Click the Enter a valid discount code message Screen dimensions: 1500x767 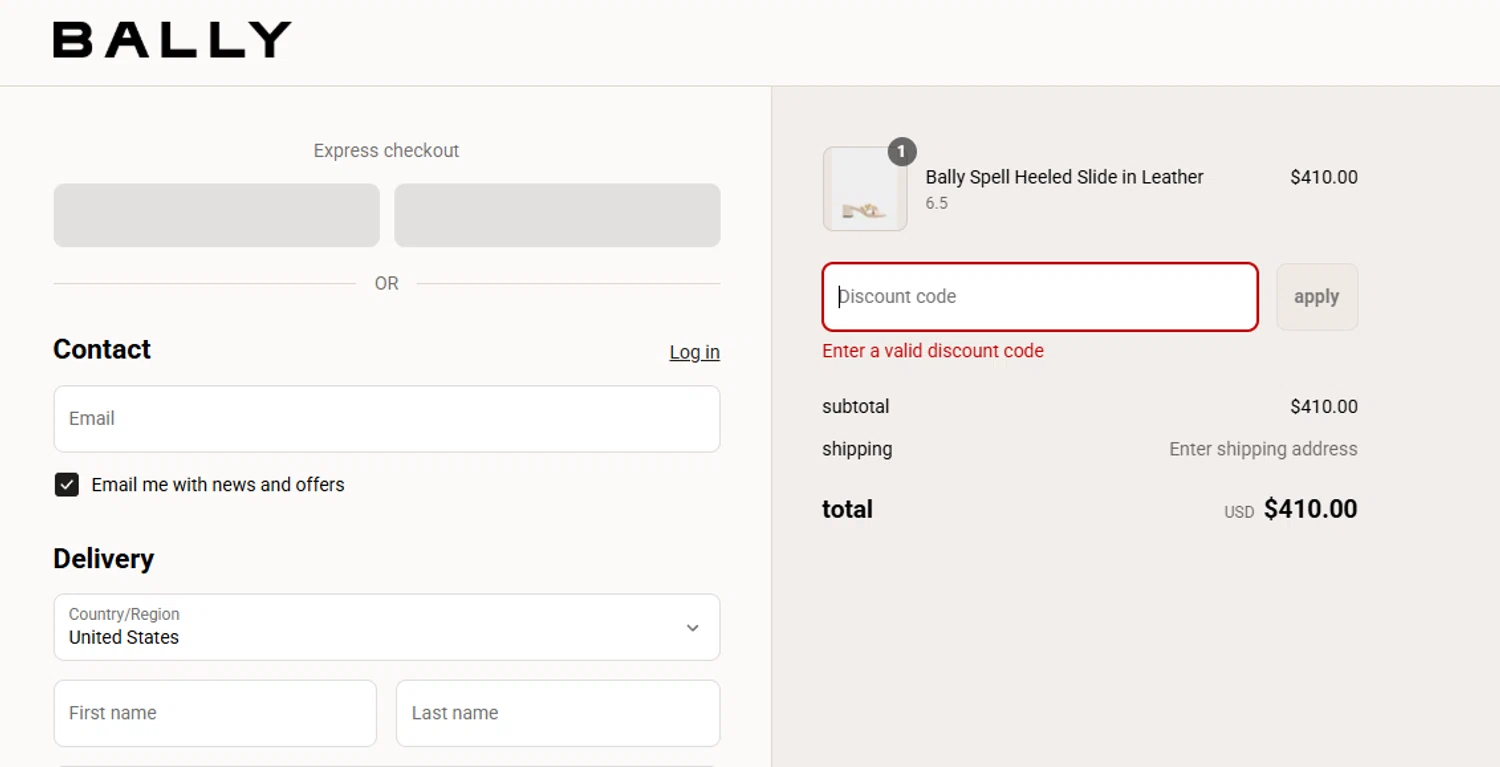click(933, 351)
